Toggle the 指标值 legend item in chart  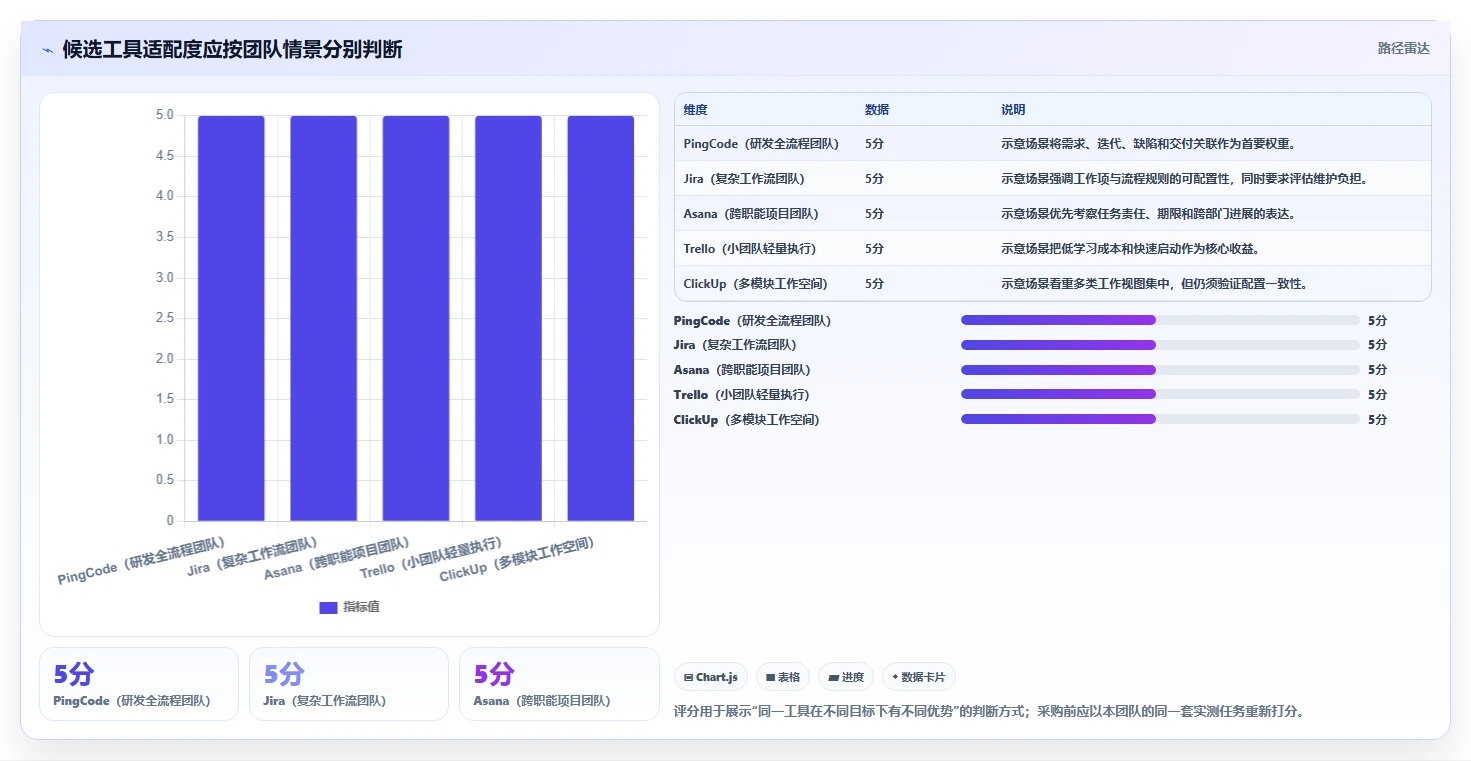[x=349, y=607]
